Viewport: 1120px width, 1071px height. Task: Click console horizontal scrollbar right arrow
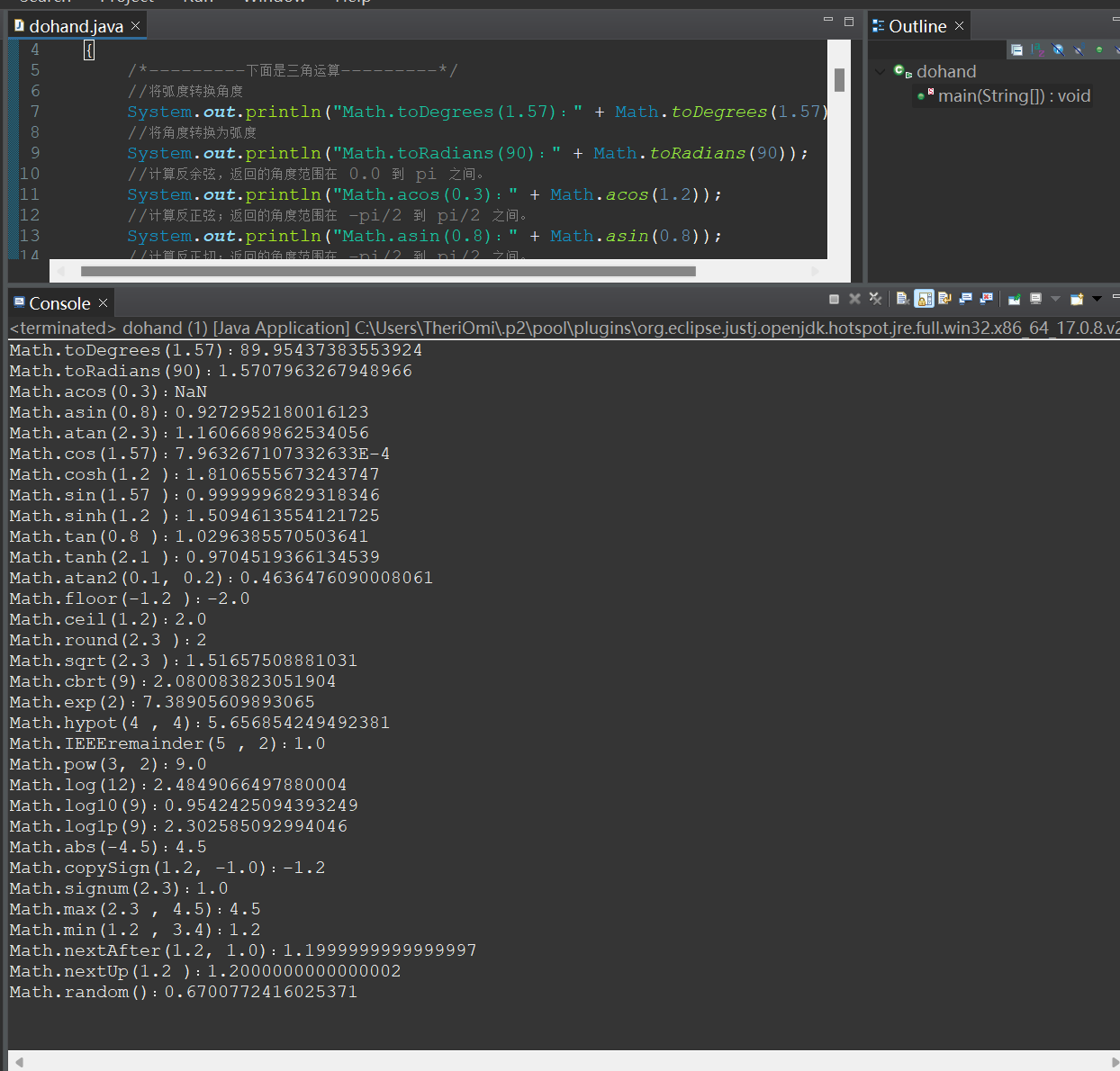point(1115,1062)
